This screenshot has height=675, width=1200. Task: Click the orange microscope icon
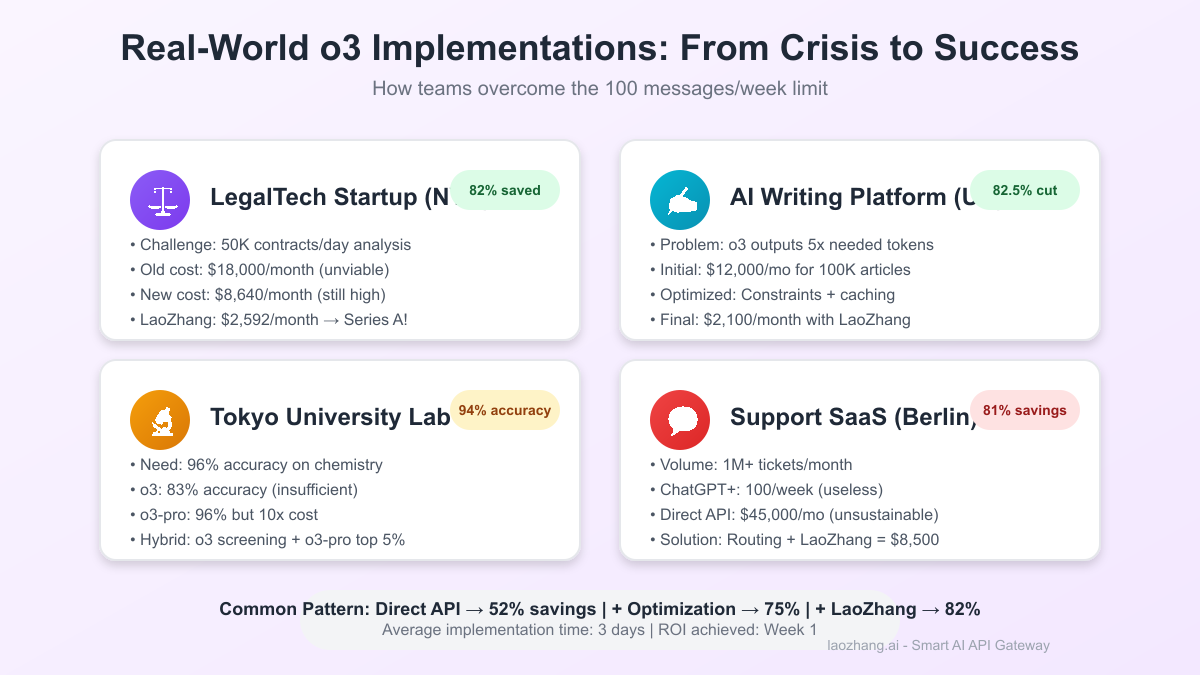[x=160, y=419]
